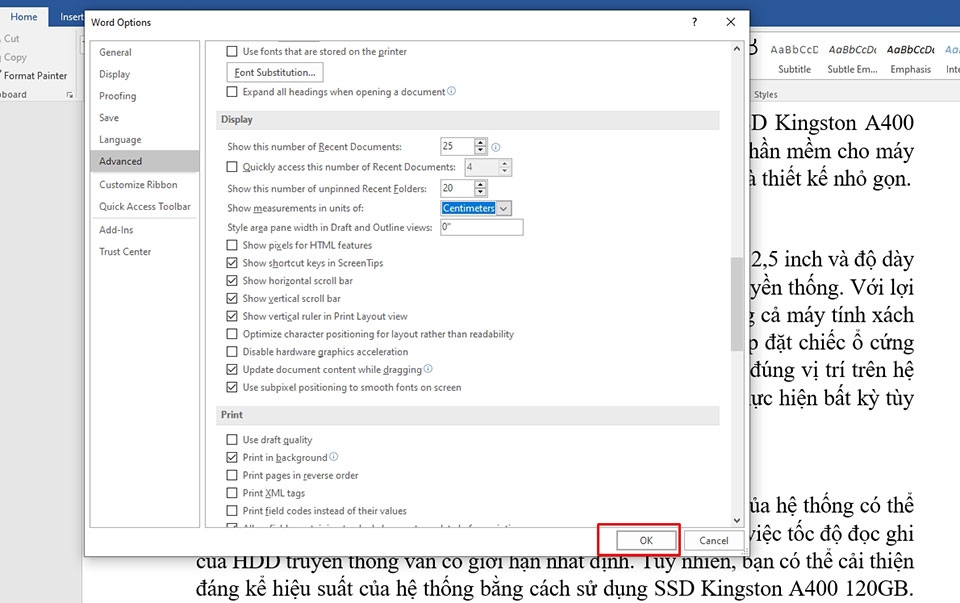The height and width of the screenshot is (603, 960).
Task: Click info icon beside Update document content
Action: [428, 369]
